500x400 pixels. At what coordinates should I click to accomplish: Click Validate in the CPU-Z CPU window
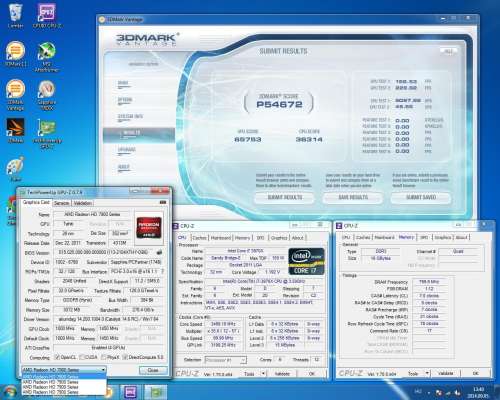coord(282,374)
